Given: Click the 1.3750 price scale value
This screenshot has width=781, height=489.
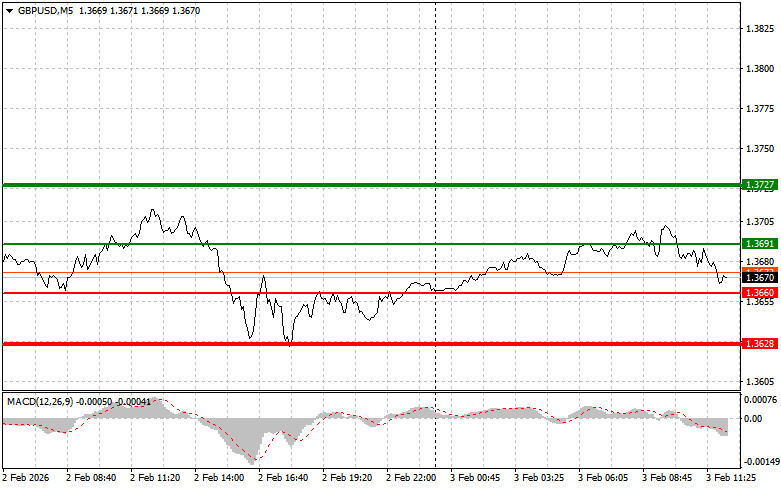Looking at the screenshot, I should (760, 148).
